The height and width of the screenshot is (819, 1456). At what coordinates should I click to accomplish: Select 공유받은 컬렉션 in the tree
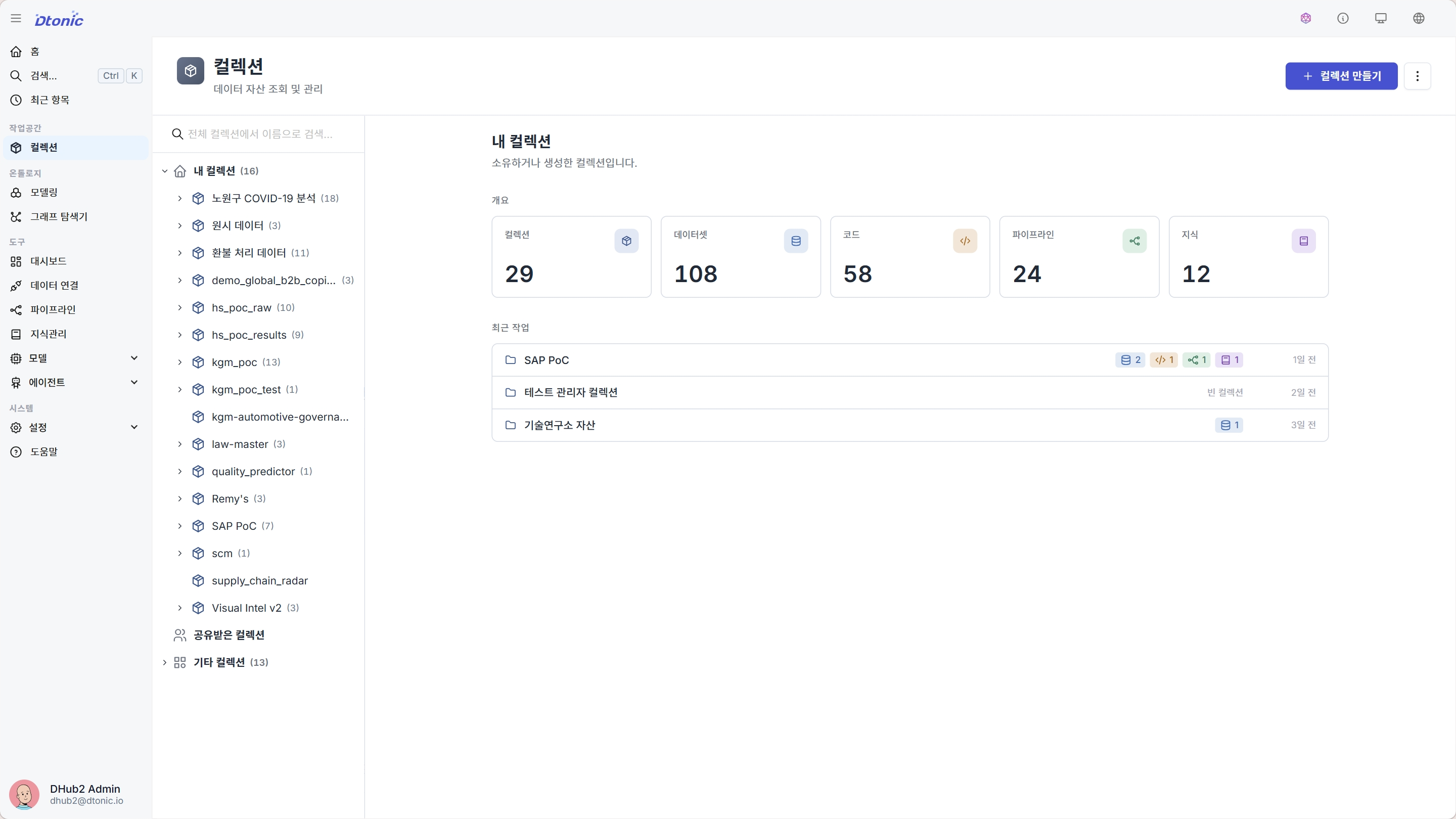click(229, 635)
